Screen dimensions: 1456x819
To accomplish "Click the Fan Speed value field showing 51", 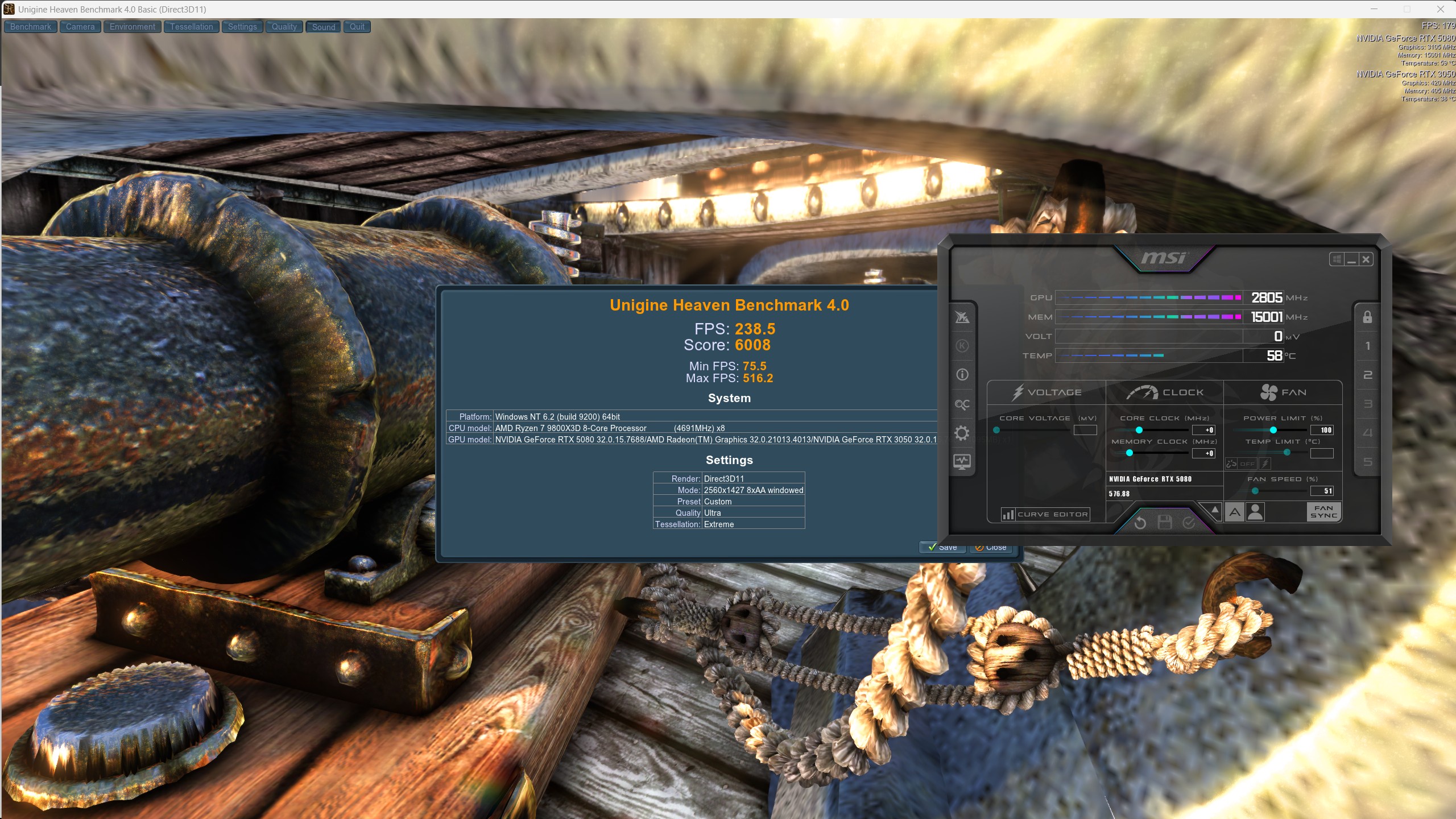I will click(x=1322, y=491).
